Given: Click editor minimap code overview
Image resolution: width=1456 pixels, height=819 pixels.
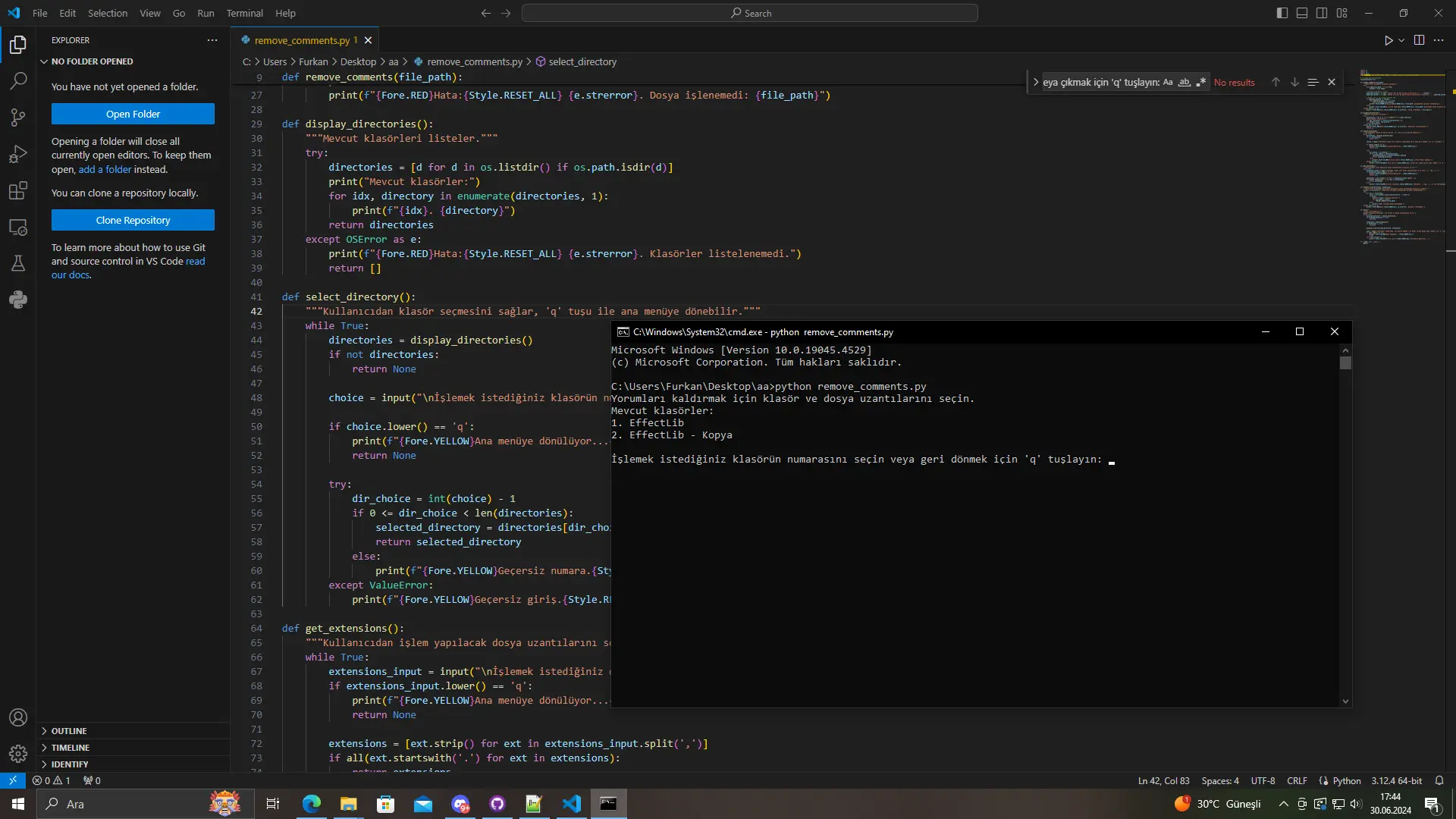Looking at the screenshot, I should click(x=1402, y=159).
